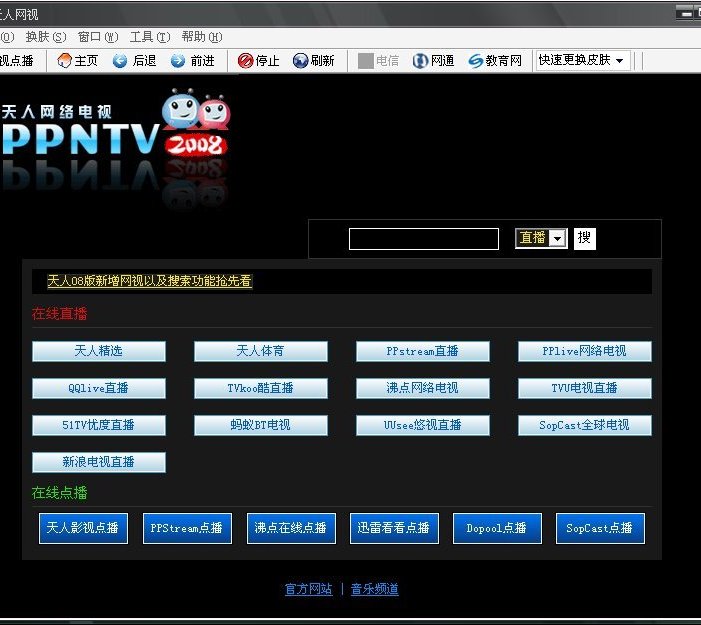The height and width of the screenshot is (625, 701).
Task: Launch PPStream点播 on-demand
Action: point(187,528)
